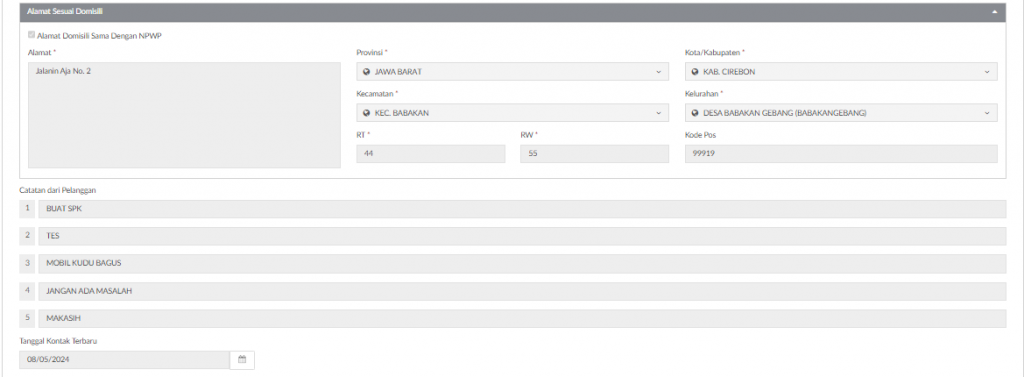The height and width of the screenshot is (377, 1024).
Task: Click the Kecamatan label
Action: (x=375, y=94)
